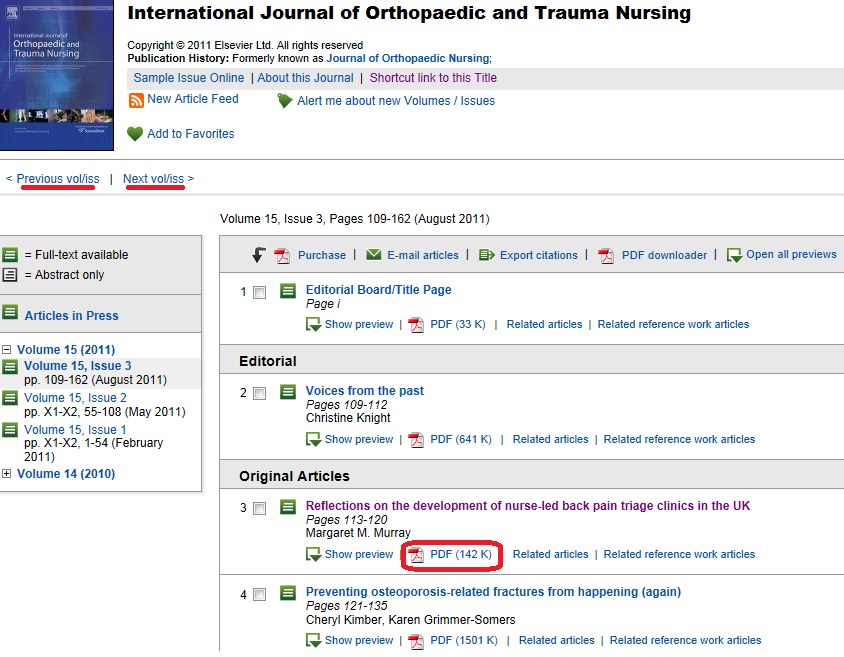Click Alert me about new Volumes / Issues

(396, 101)
